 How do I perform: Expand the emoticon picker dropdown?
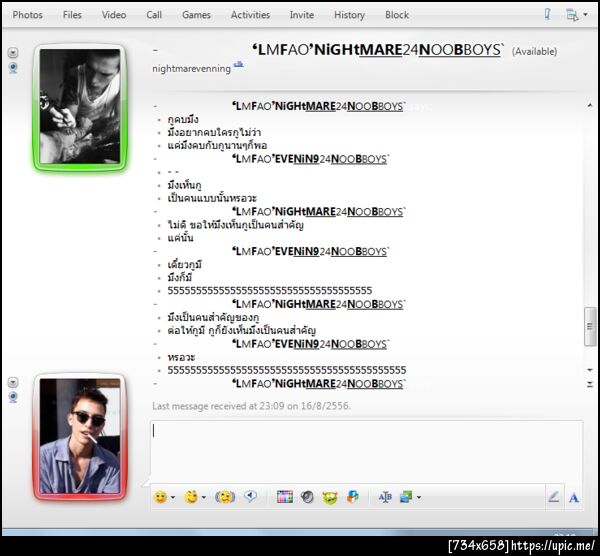click(x=173, y=497)
